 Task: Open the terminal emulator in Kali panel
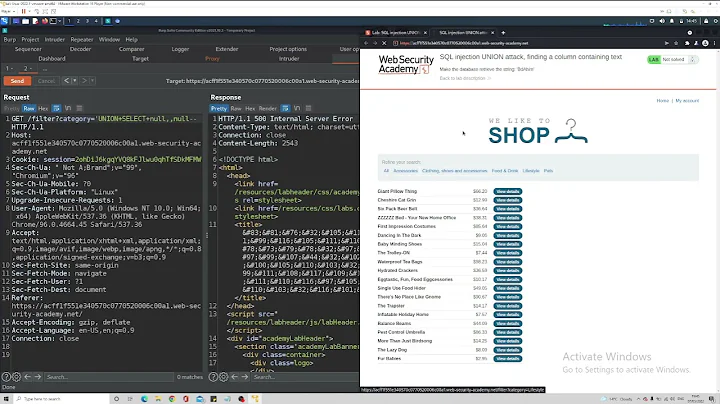[x=53, y=21]
